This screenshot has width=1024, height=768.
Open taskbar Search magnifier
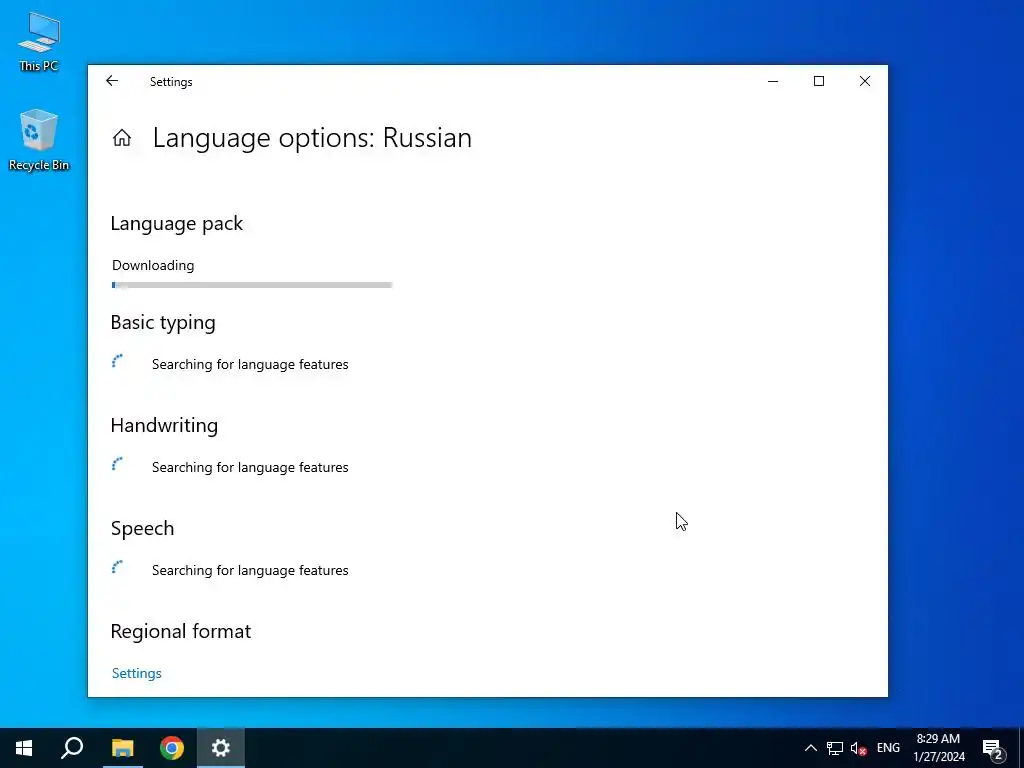click(72, 748)
